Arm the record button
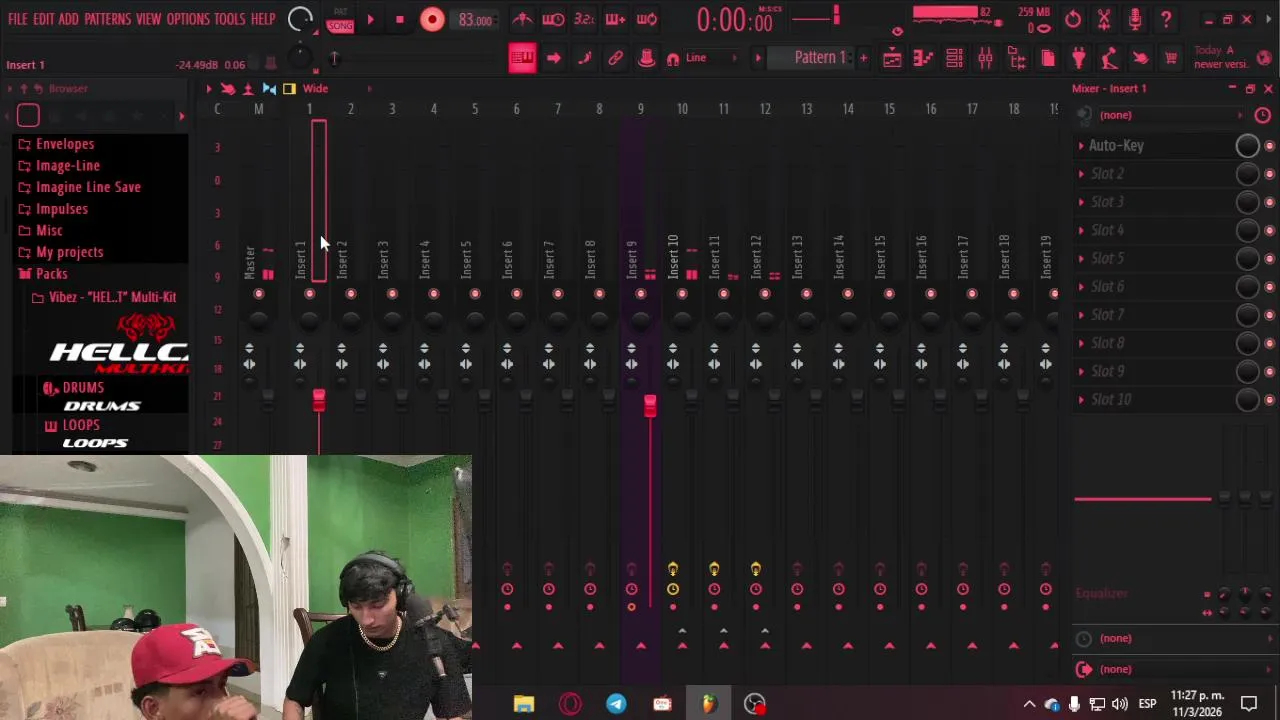 tap(432, 19)
